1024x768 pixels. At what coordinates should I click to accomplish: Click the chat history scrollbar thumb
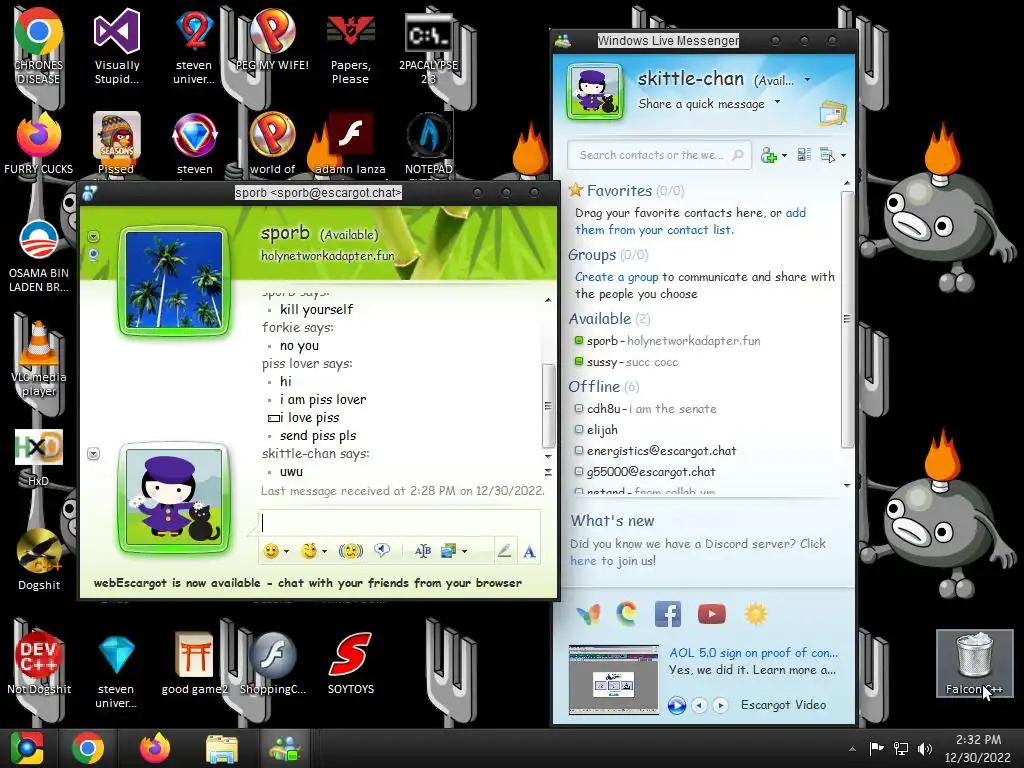pyautogui.click(x=548, y=406)
